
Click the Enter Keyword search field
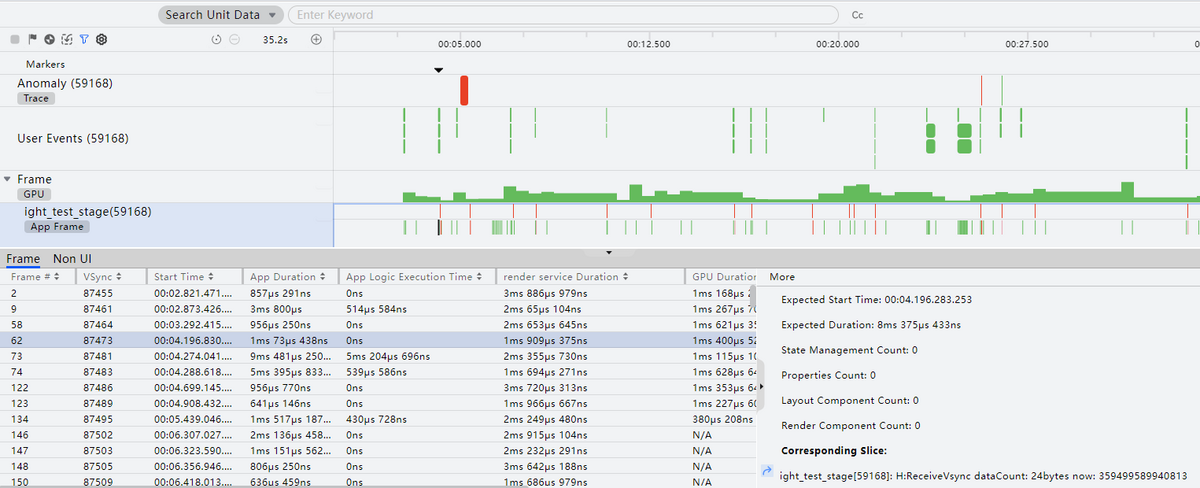click(562, 15)
